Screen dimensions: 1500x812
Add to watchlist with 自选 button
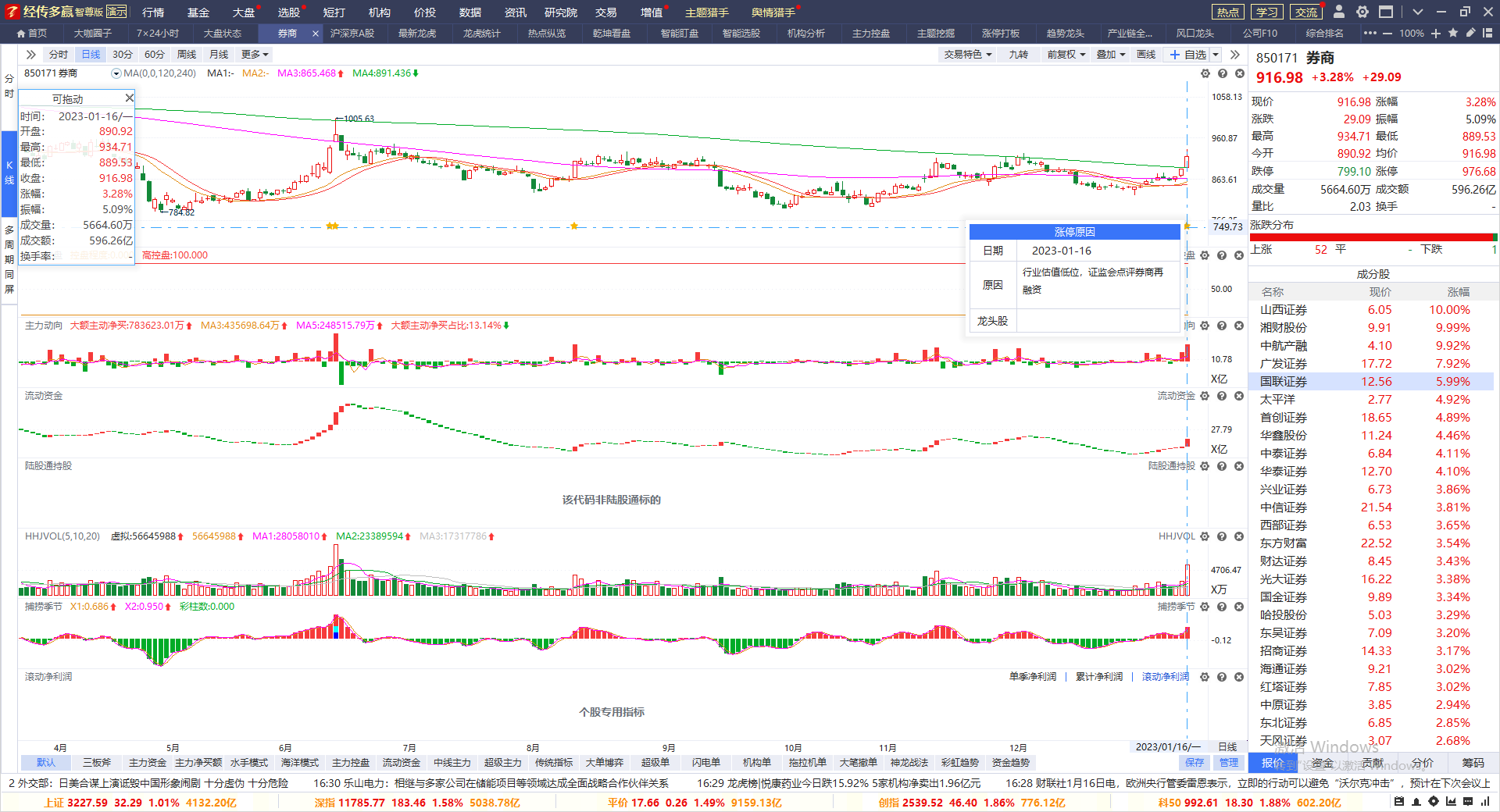coord(1187,55)
